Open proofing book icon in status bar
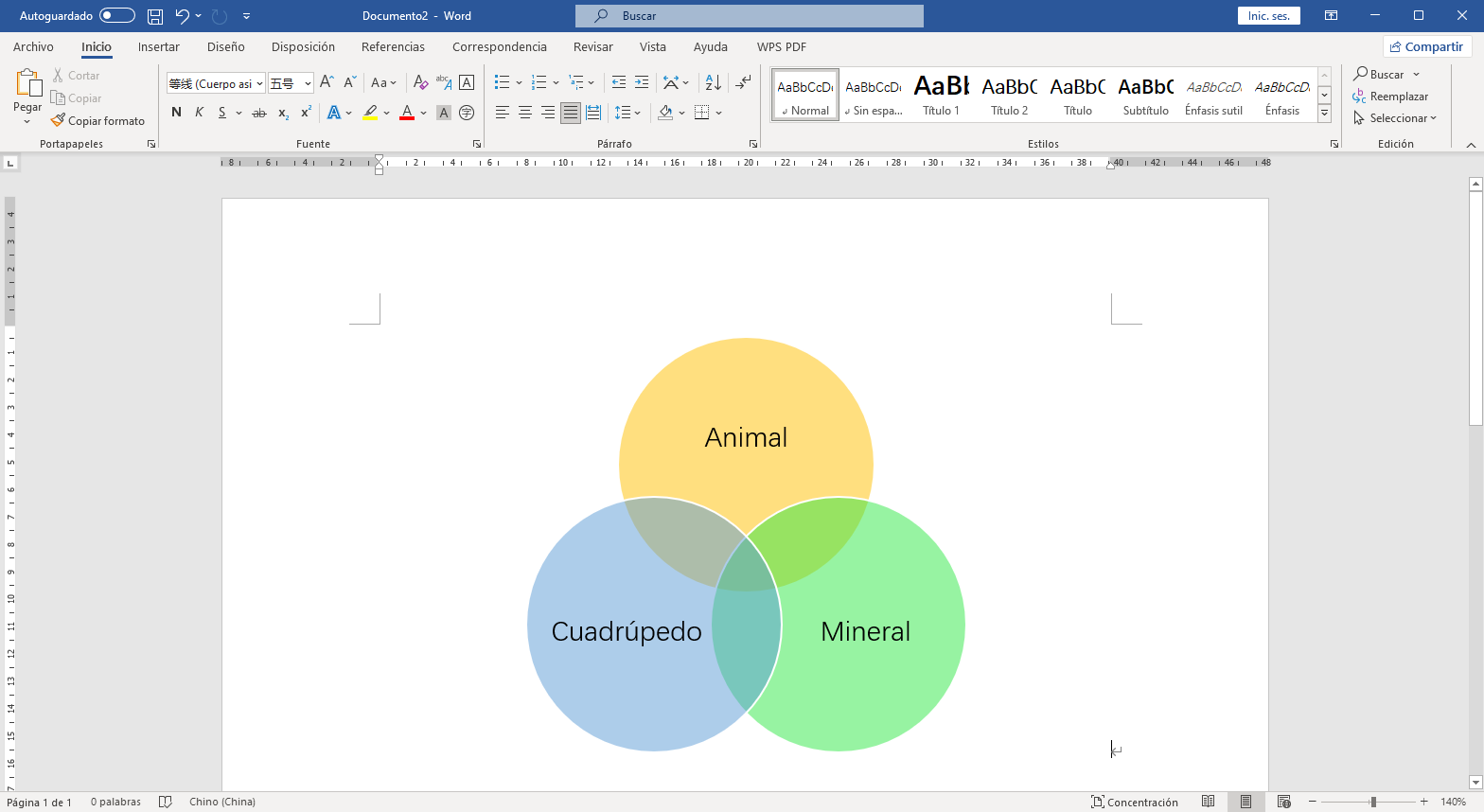Screen dimensions: 1484x812 (166, 802)
